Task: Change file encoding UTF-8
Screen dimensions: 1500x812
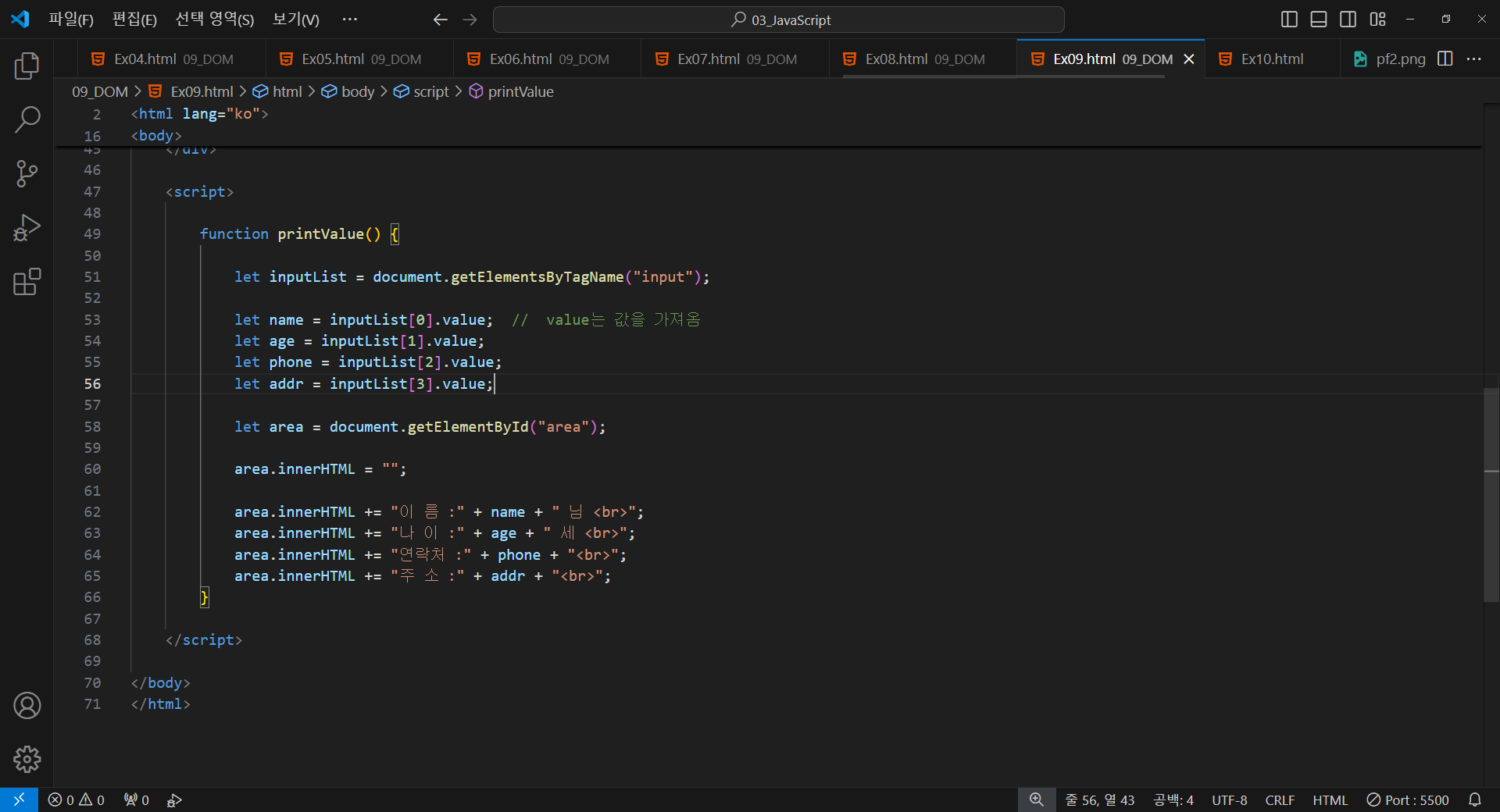Action: click(x=1229, y=800)
